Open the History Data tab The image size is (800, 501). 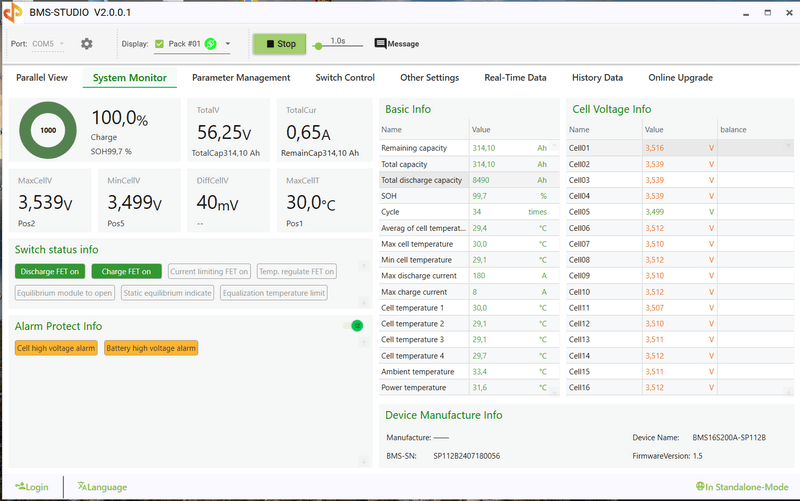(x=597, y=78)
